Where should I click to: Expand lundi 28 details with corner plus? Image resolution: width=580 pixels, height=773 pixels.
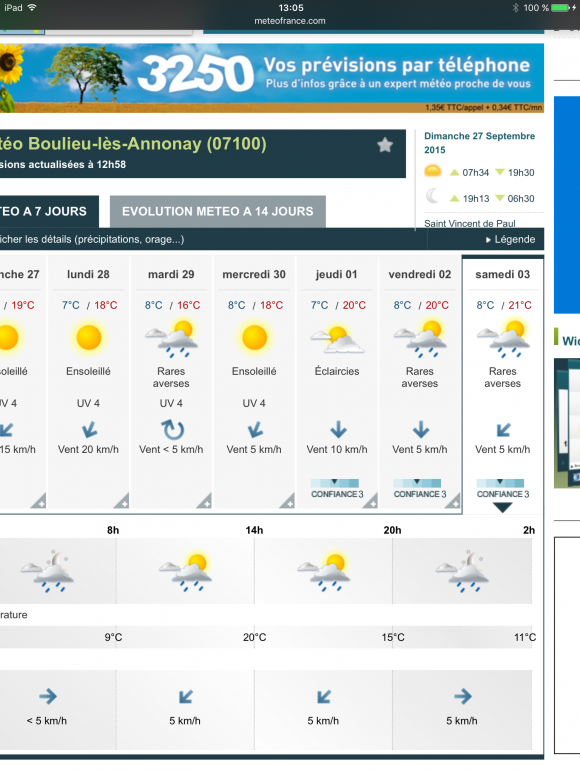tap(122, 501)
